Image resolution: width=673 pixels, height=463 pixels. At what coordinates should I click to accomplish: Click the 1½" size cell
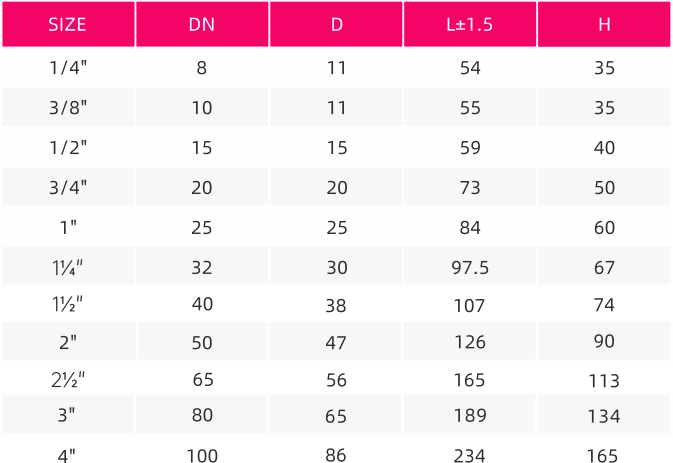pyautogui.click(x=67, y=305)
